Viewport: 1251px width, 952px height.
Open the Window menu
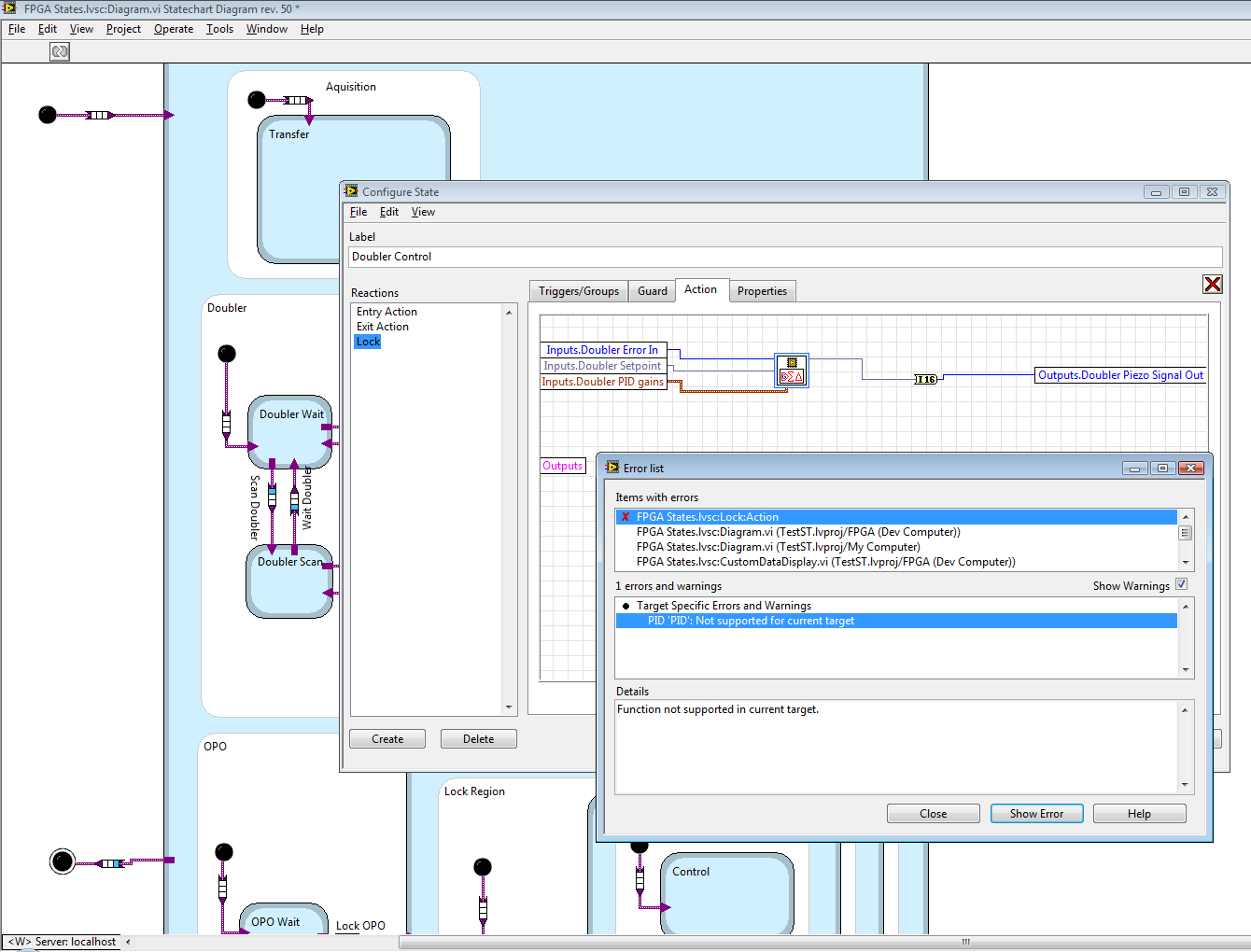click(267, 29)
